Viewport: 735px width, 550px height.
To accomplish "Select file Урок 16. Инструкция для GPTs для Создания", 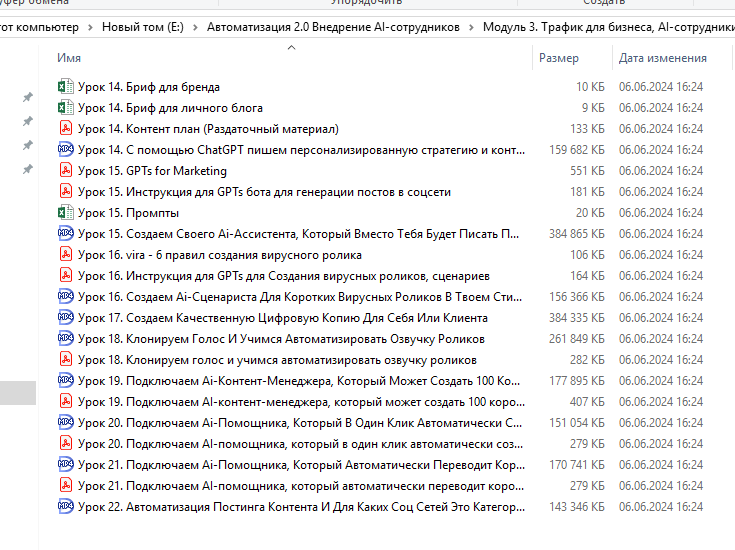I will (284, 276).
